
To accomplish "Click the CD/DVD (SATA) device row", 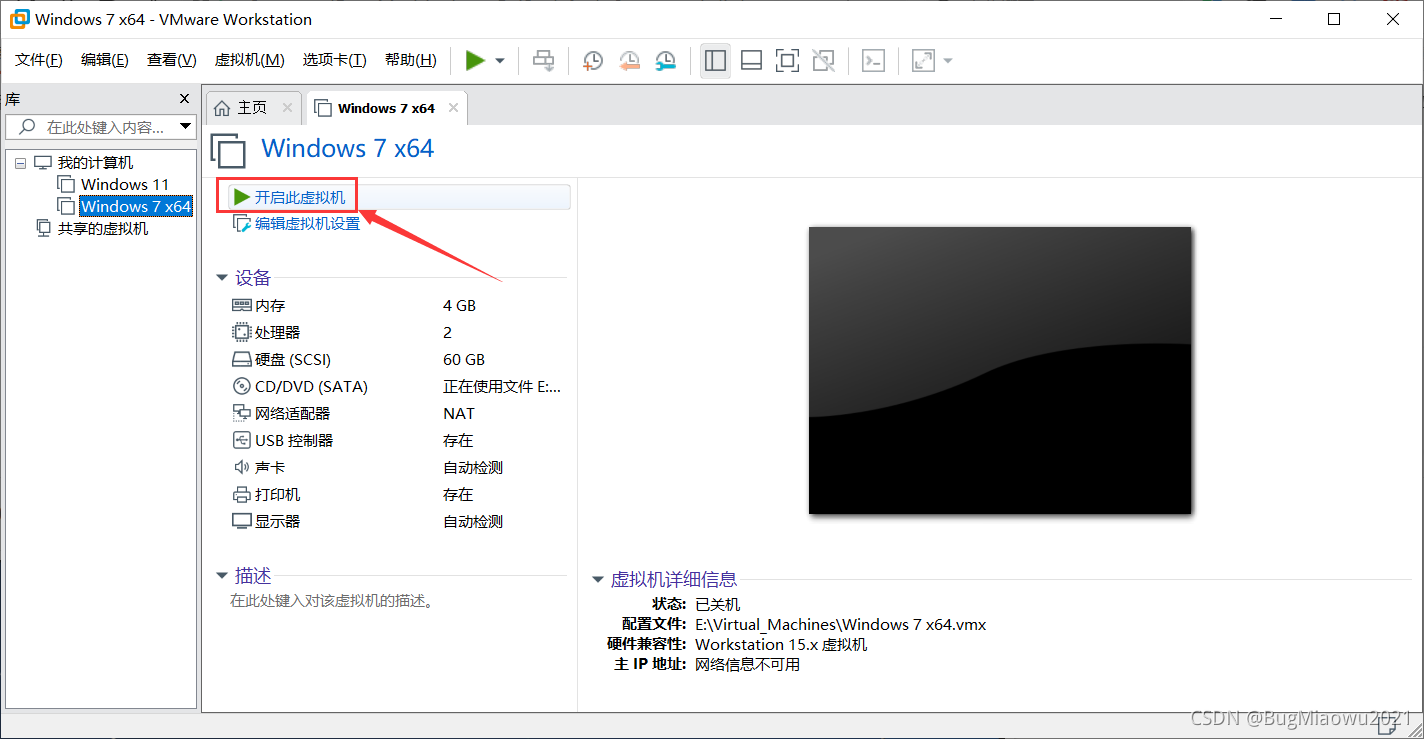I will [398, 386].
